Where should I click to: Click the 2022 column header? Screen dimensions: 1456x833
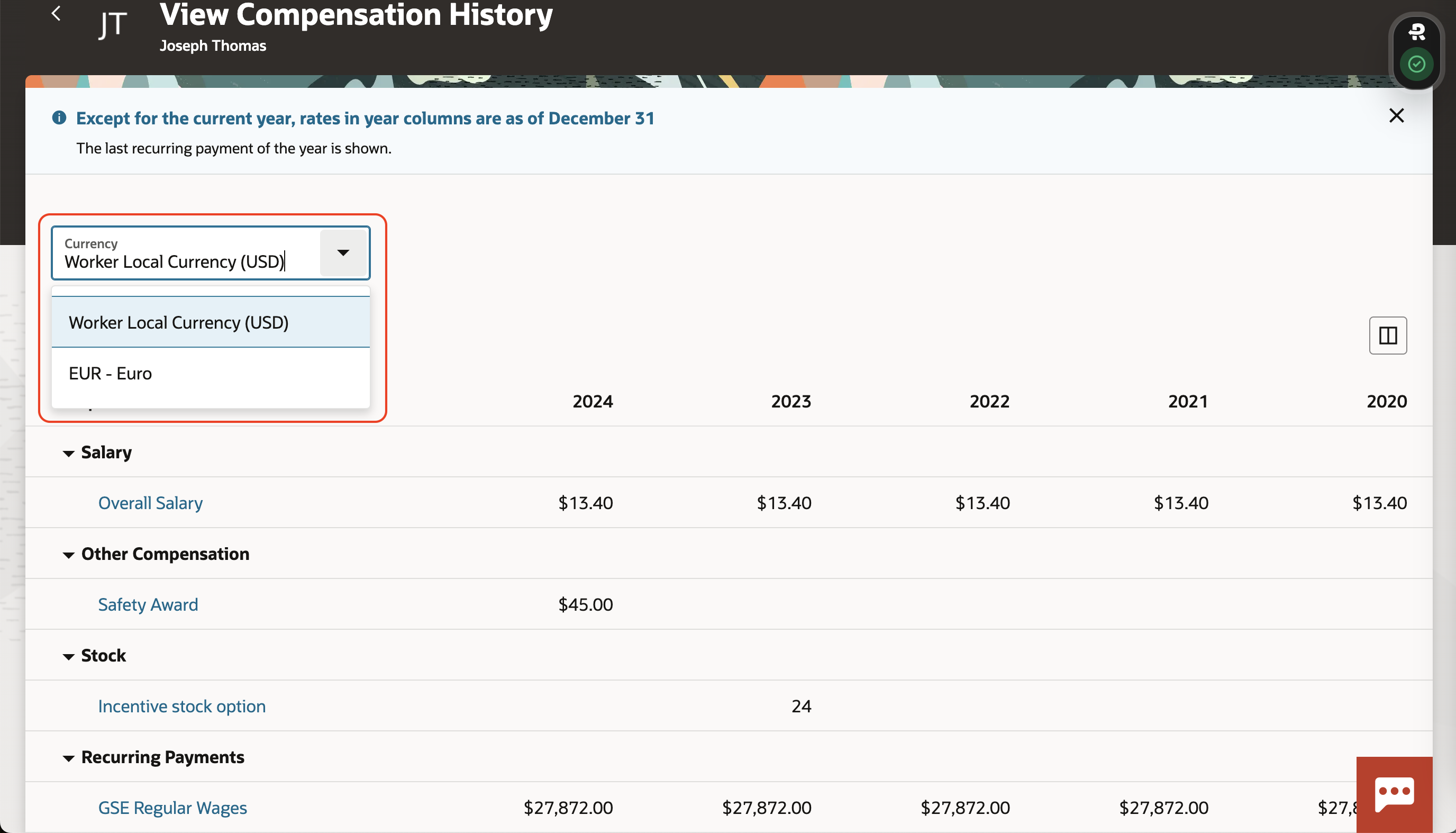pyautogui.click(x=989, y=401)
